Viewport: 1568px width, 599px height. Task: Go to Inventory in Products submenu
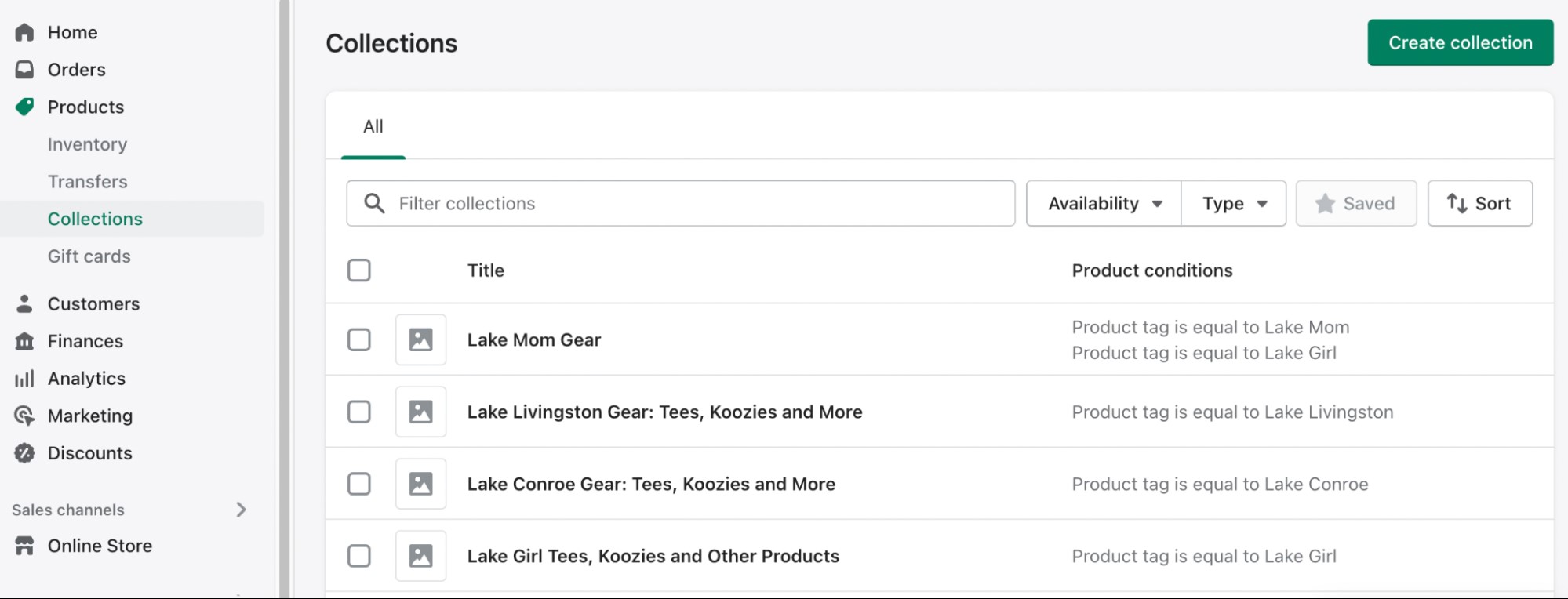[87, 144]
